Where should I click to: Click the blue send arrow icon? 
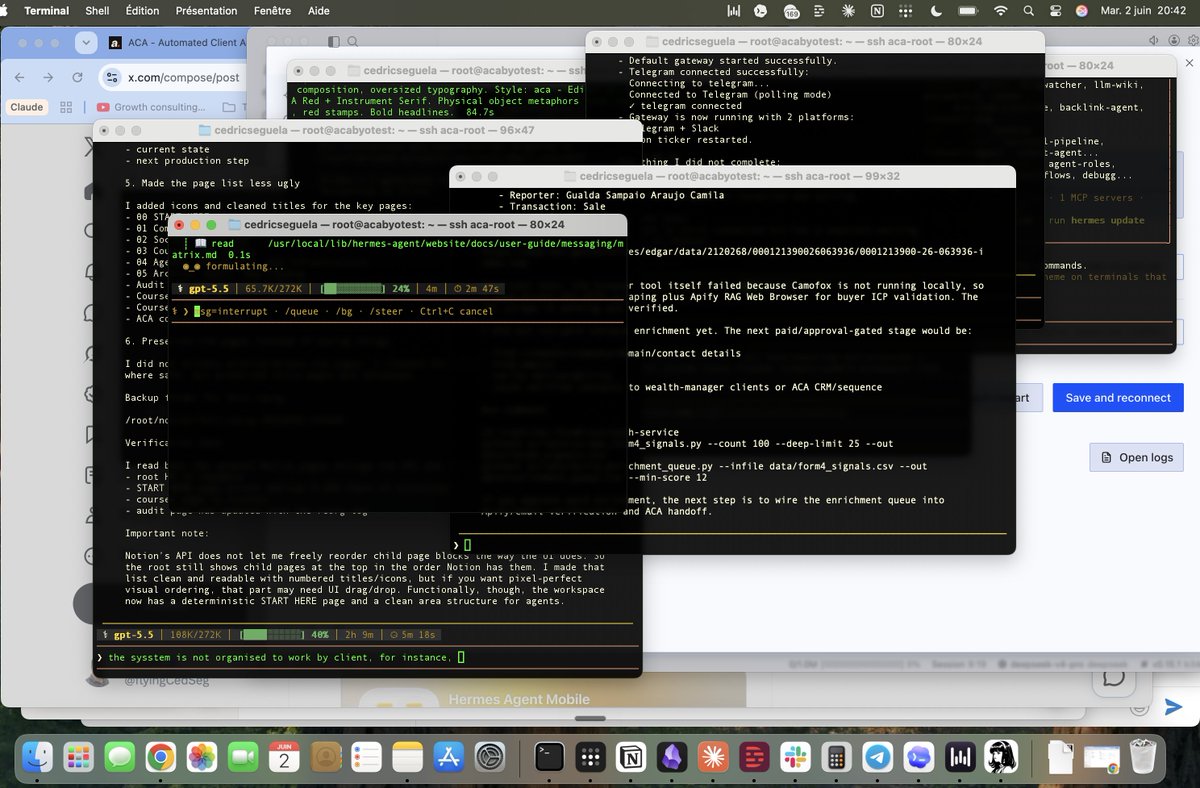pos(1173,707)
